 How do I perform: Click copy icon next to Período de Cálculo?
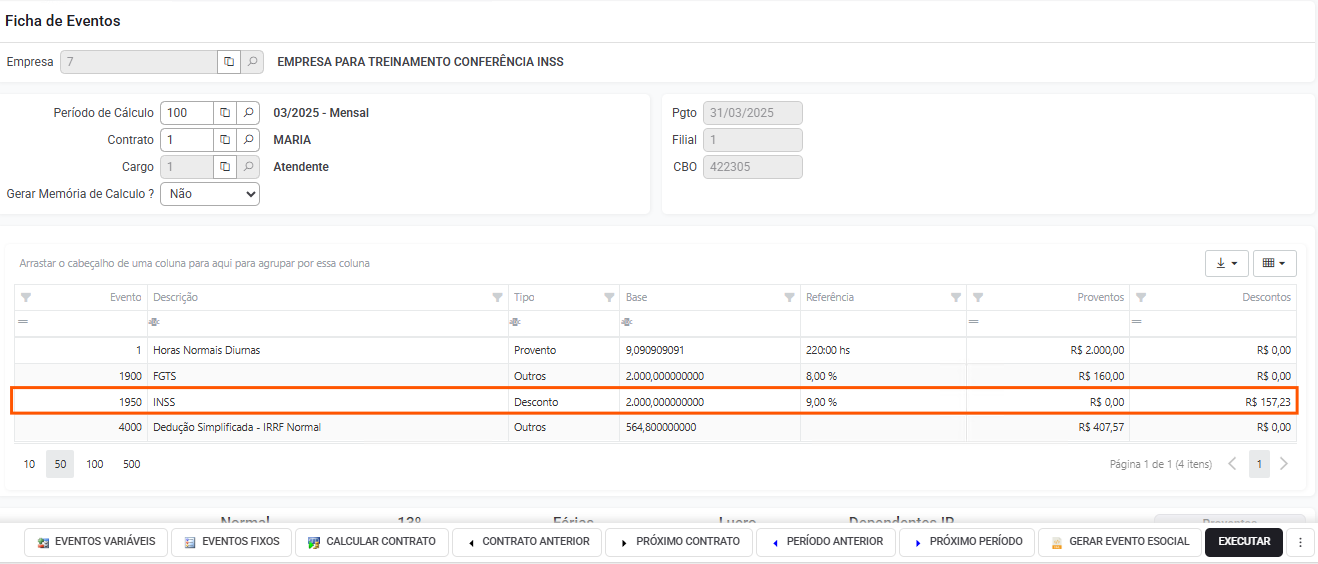tap(225, 113)
